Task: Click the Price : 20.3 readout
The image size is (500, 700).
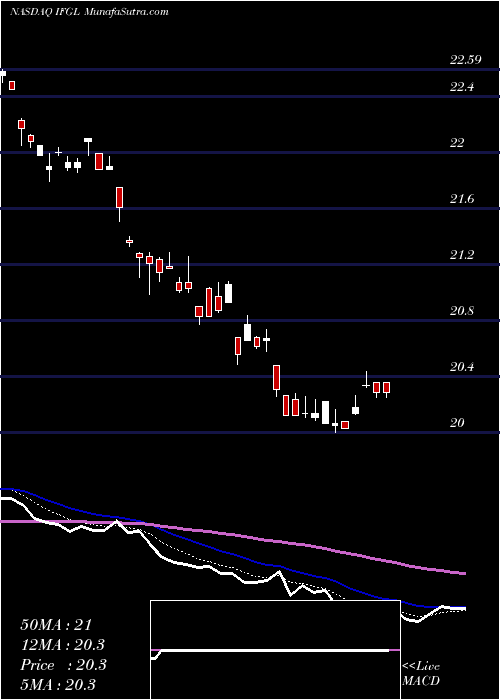Action: pos(63,665)
